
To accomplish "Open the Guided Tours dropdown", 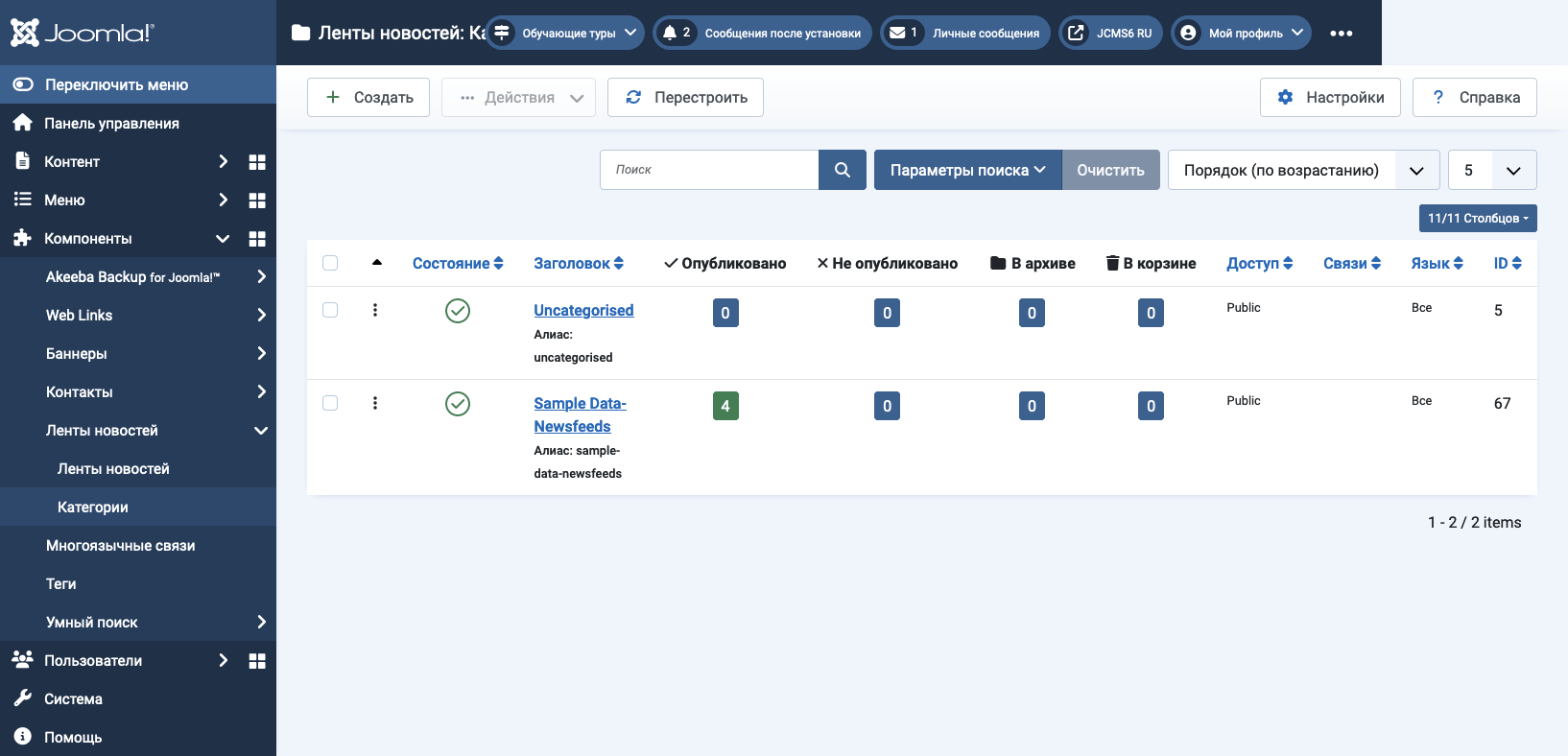I will pos(564,33).
